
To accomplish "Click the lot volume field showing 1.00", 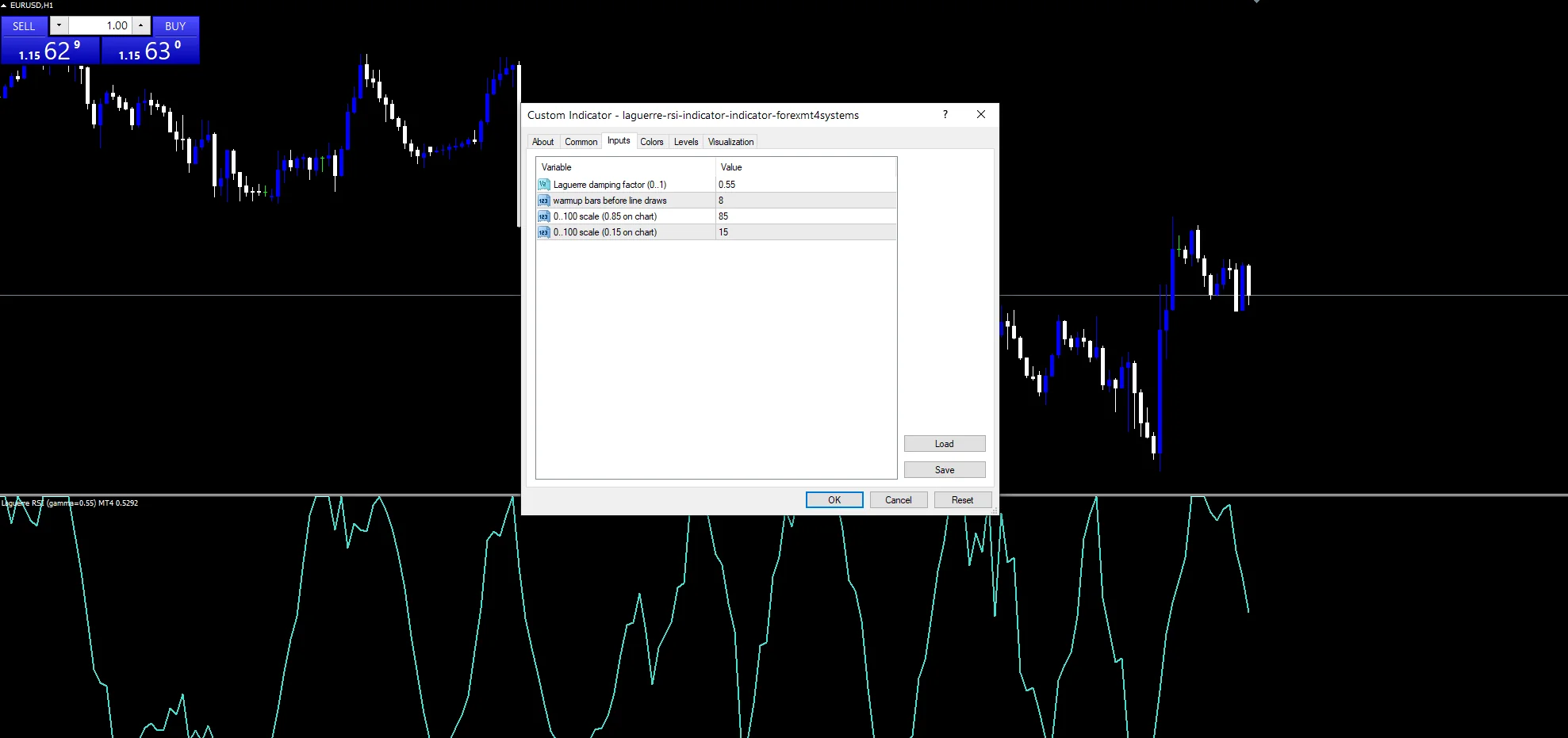I will coord(100,25).
